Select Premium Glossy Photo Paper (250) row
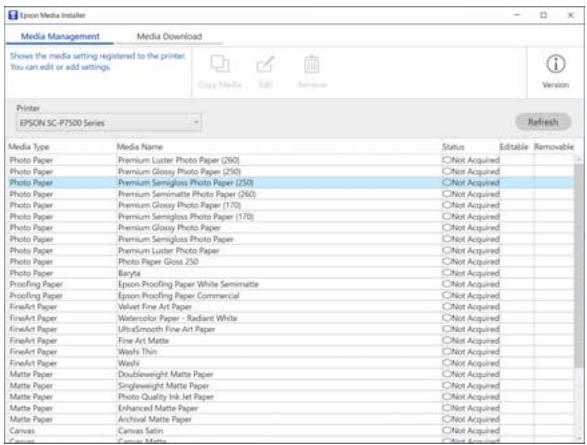The width and height of the screenshot is (587, 445). [x=291, y=171]
